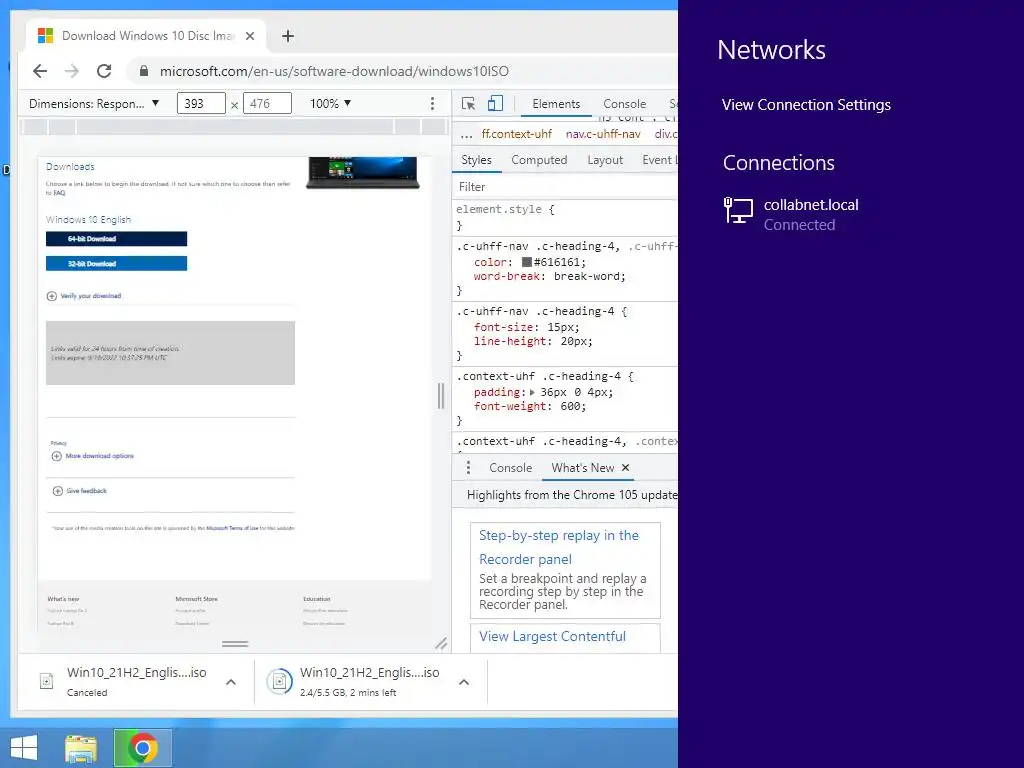Viewport: 1024px width, 768px height.
Task: Click the 32-bit Download button
Action: tap(116, 263)
